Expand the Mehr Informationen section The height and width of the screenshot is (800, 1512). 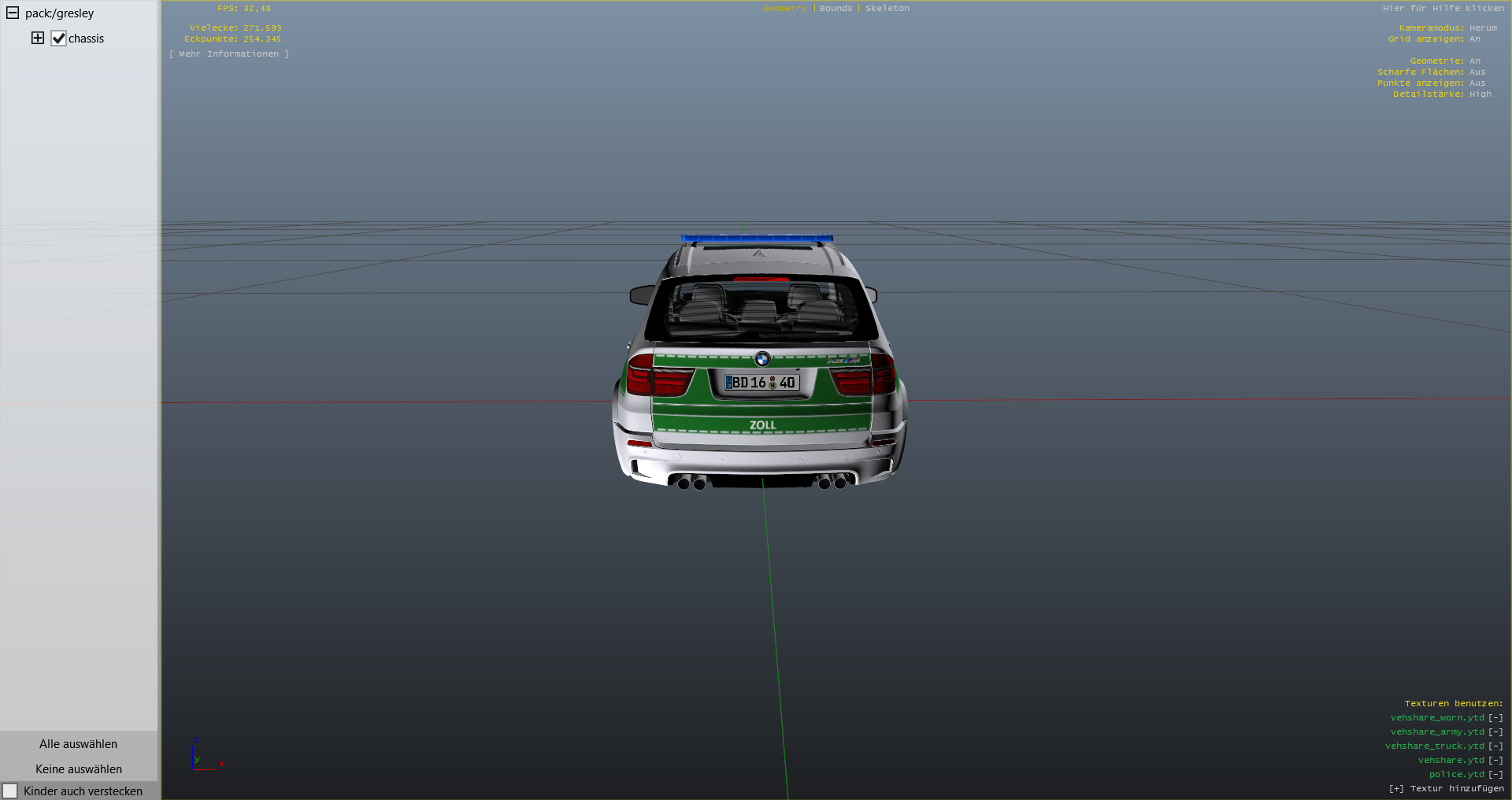(229, 54)
